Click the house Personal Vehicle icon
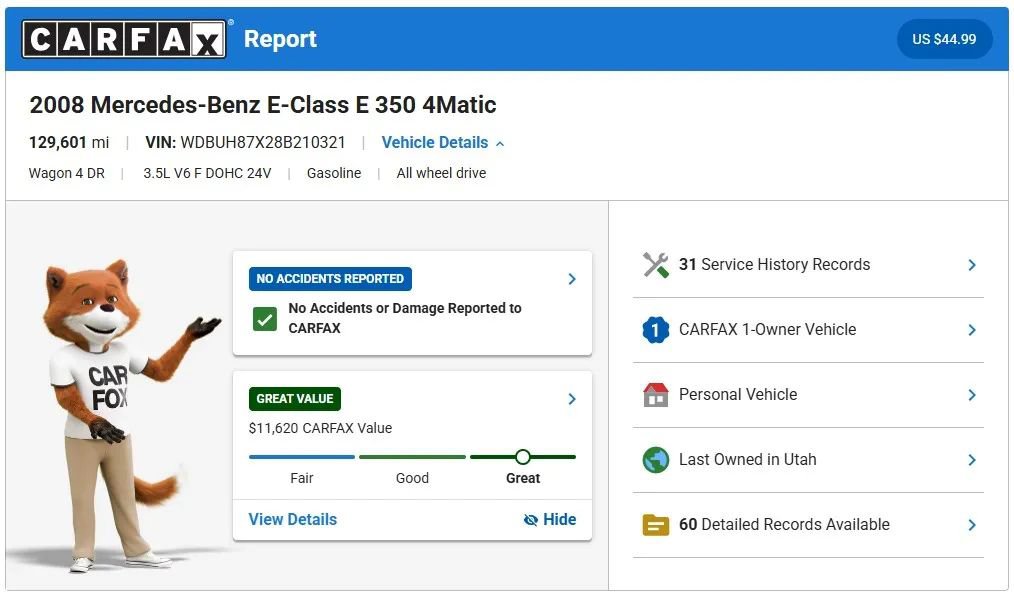 pyautogui.click(x=656, y=395)
